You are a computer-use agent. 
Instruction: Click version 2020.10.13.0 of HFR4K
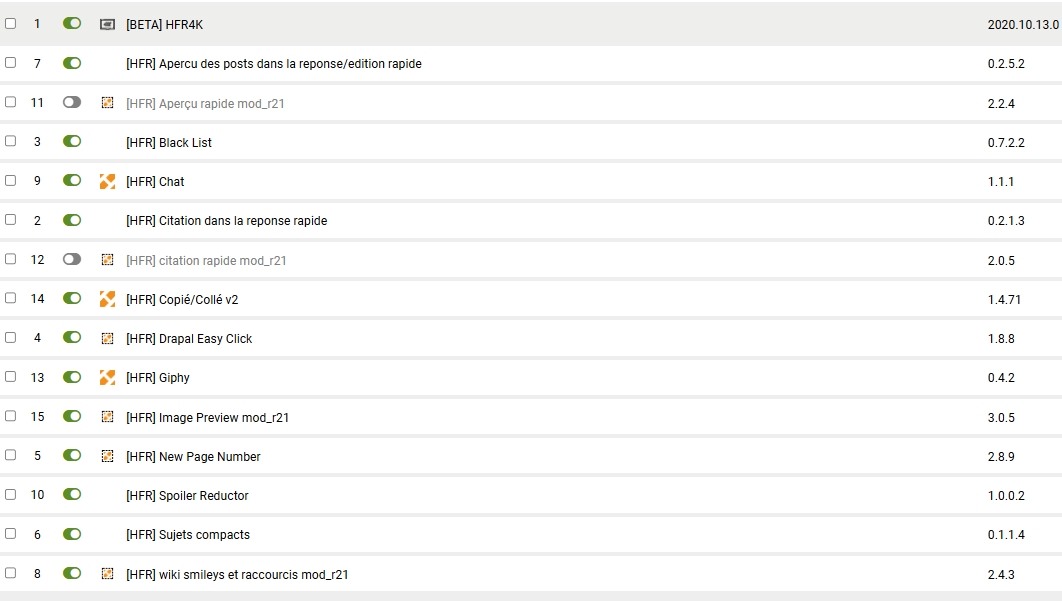pos(1023,25)
